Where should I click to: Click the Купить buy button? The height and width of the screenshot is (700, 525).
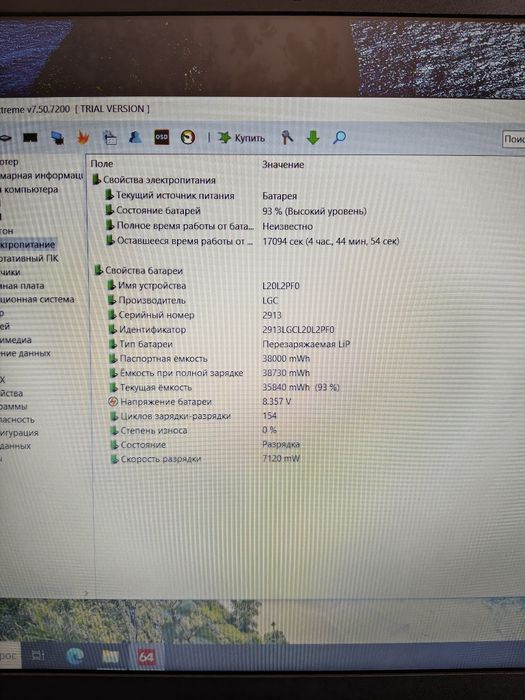[242, 138]
